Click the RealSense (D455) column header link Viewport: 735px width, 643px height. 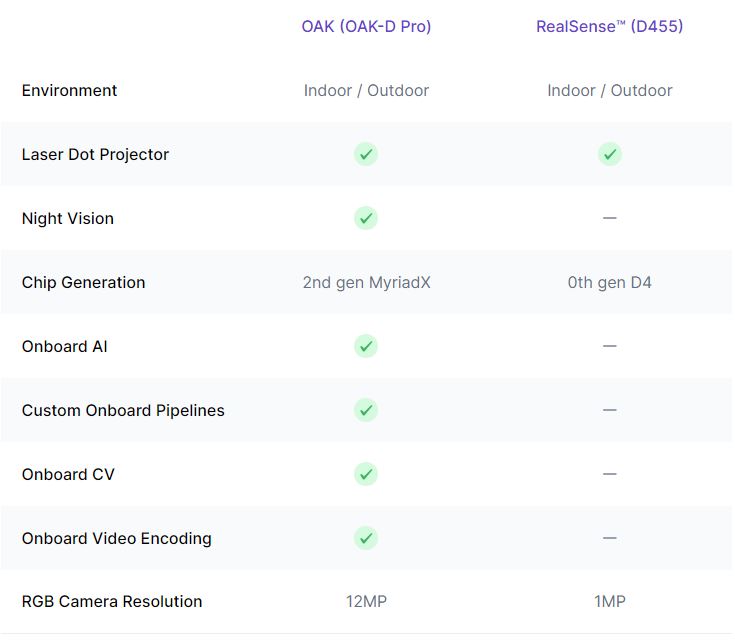[609, 27]
